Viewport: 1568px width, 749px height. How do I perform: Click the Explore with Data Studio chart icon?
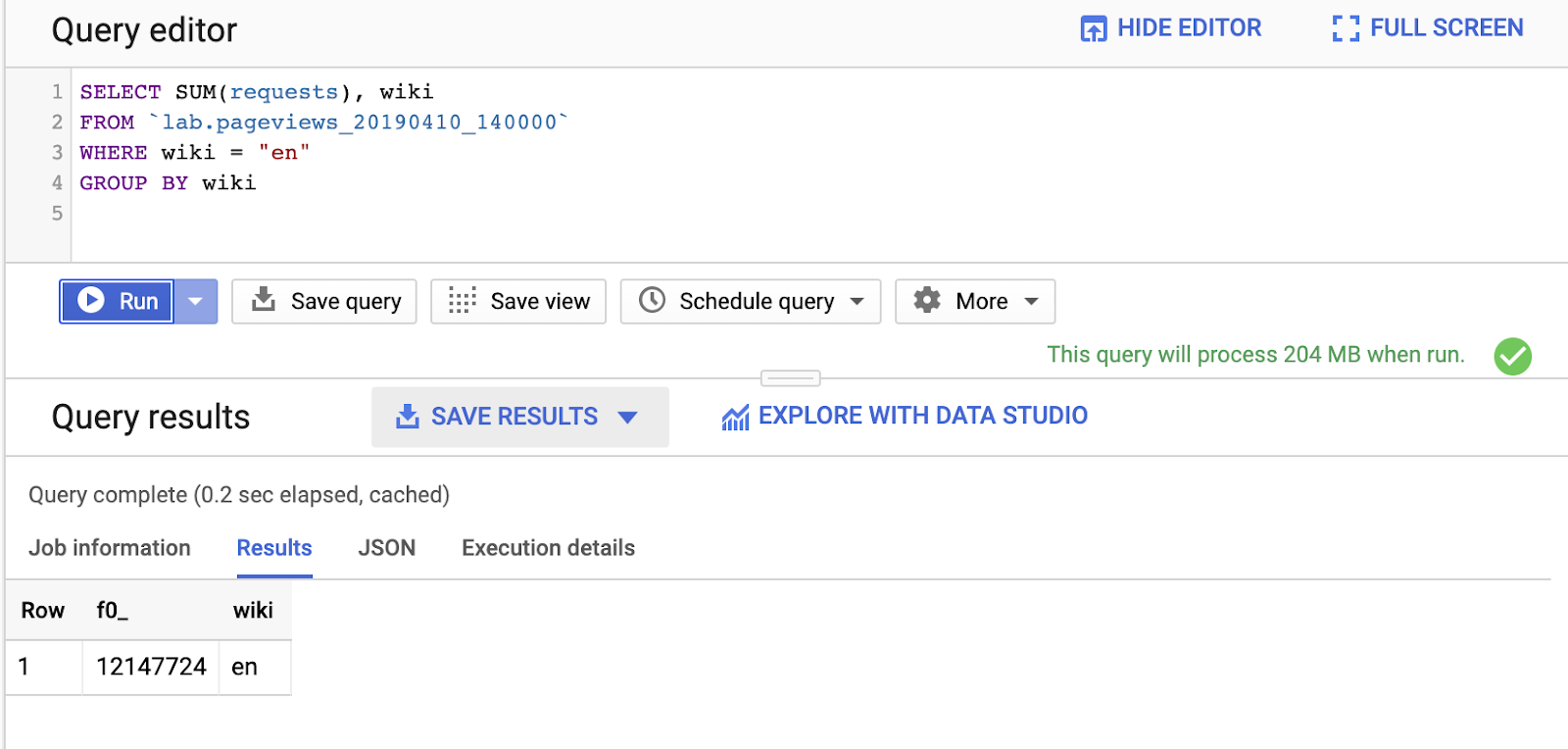pyautogui.click(x=735, y=418)
